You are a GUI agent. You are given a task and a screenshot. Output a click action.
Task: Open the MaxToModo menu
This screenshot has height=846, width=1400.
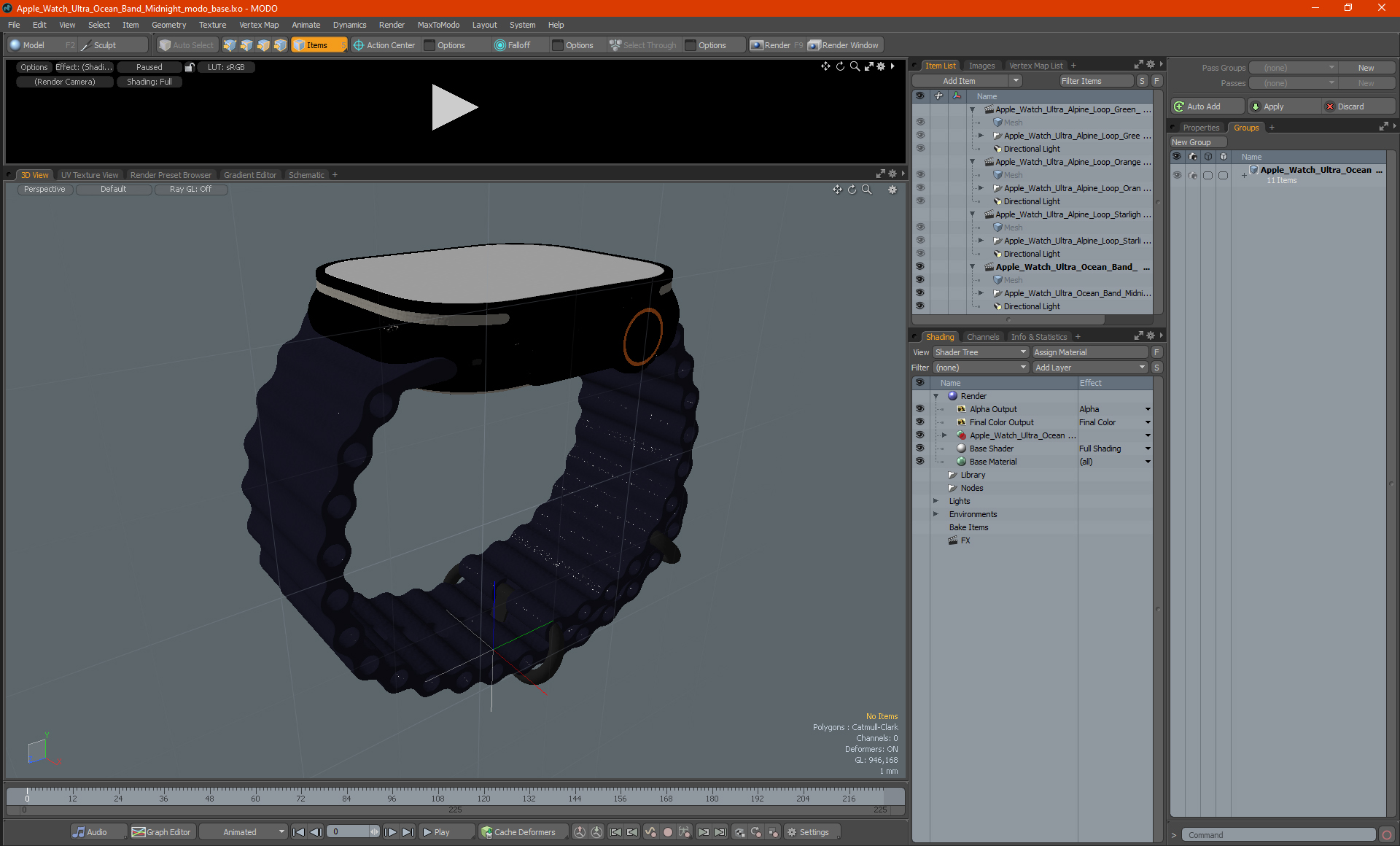coord(438,25)
